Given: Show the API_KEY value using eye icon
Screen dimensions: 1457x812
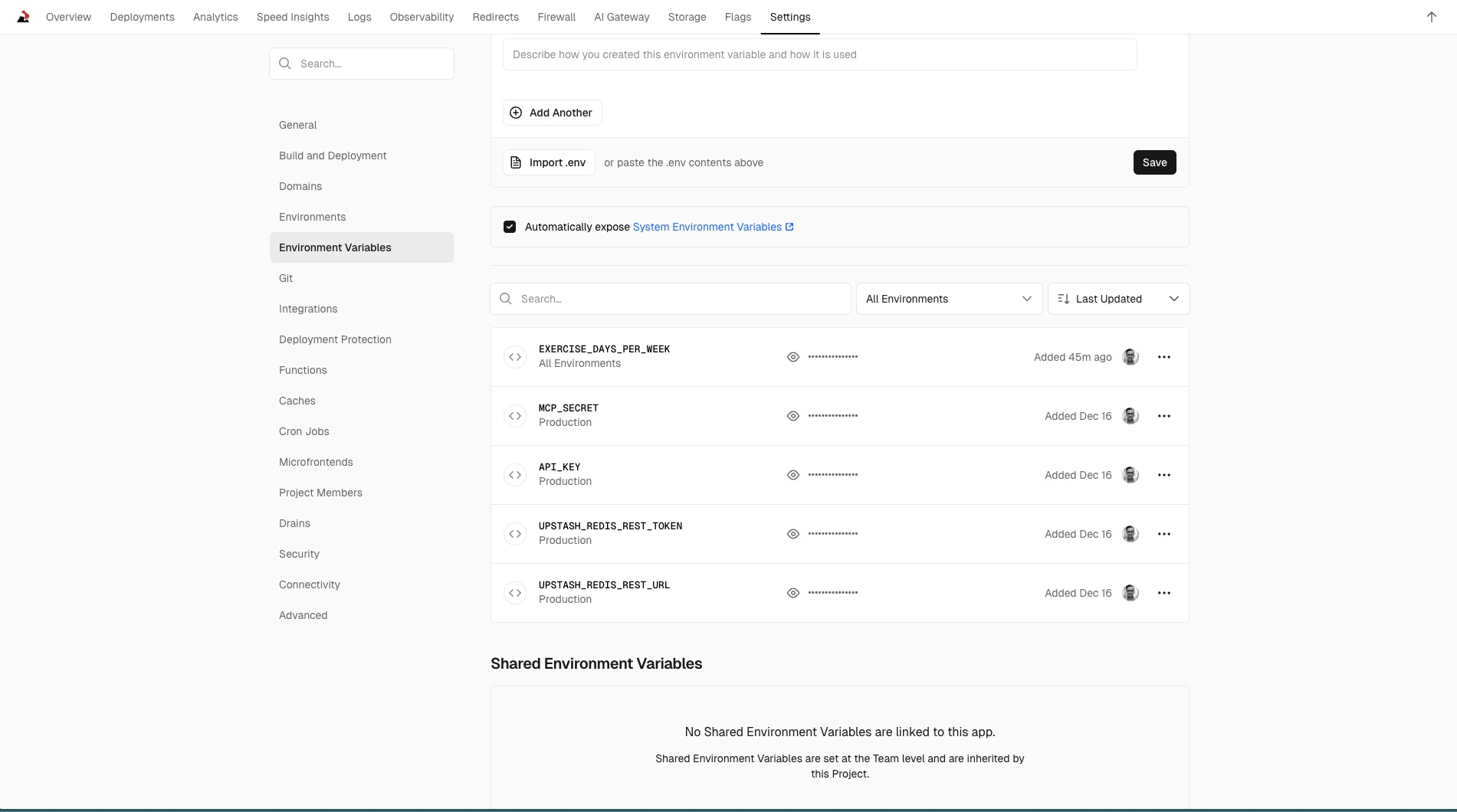Looking at the screenshot, I should tap(793, 475).
